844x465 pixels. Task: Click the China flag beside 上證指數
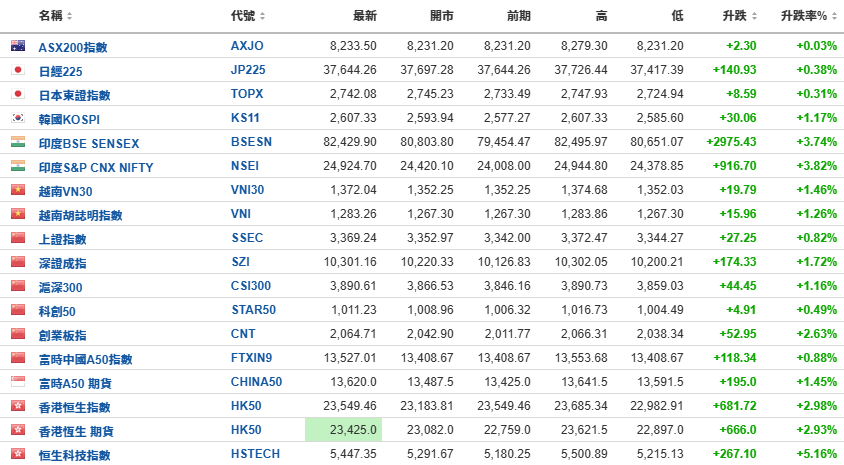point(18,237)
